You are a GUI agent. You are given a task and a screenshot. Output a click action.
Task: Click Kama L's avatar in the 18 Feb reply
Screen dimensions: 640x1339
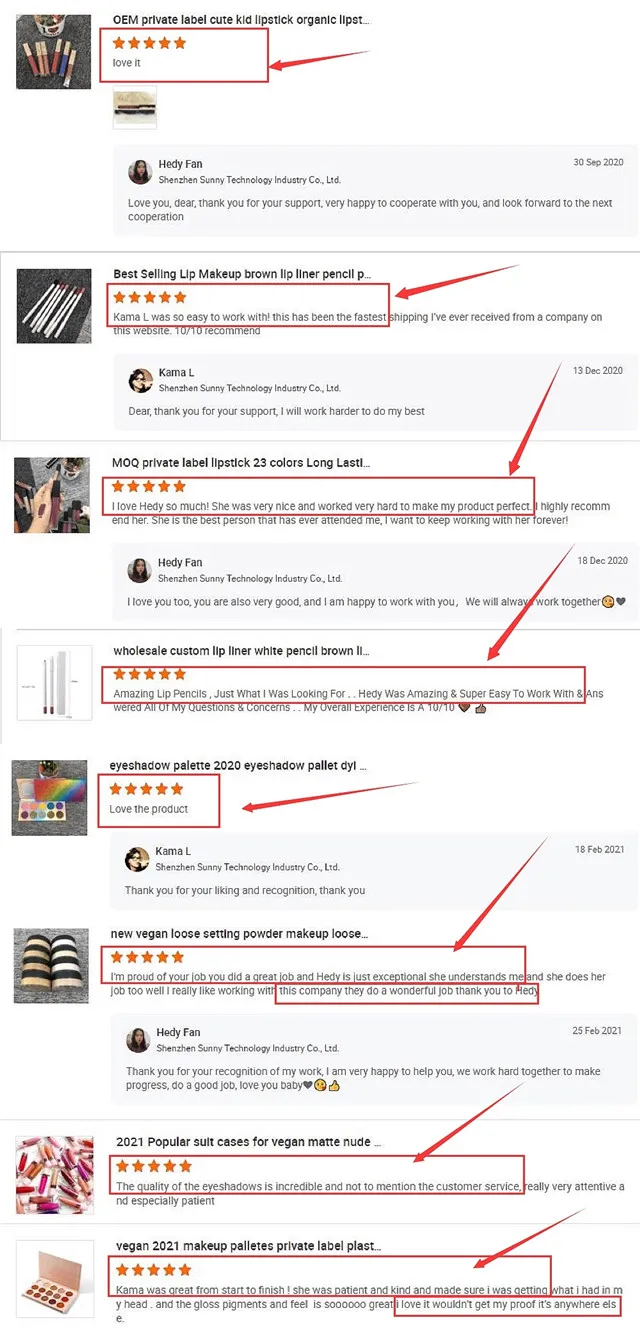[x=137, y=859]
